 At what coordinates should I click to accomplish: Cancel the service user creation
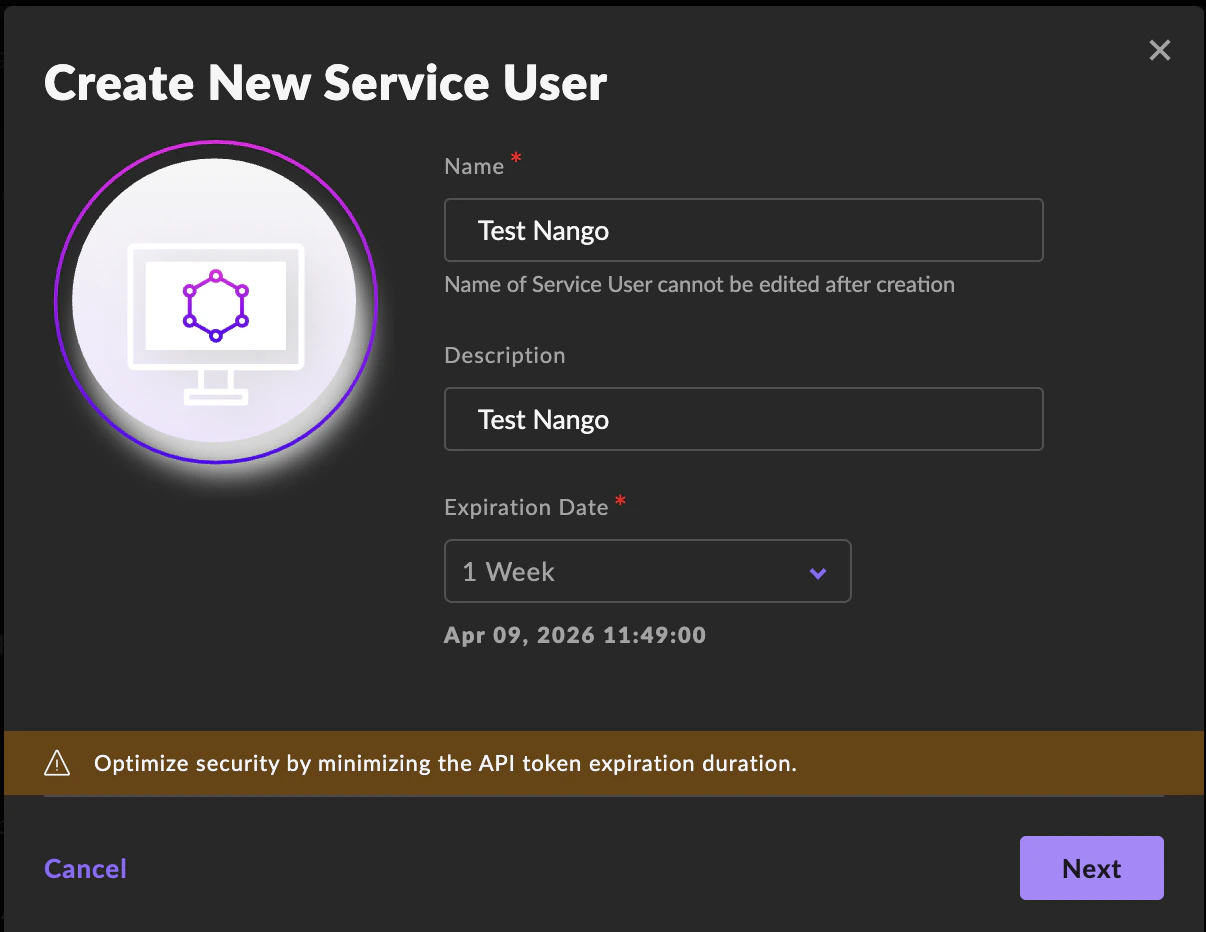click(x=85, y=868)
